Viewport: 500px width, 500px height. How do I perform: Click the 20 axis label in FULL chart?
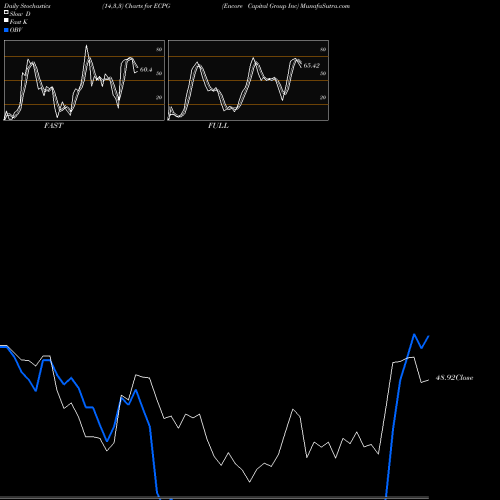click(323, 97)
